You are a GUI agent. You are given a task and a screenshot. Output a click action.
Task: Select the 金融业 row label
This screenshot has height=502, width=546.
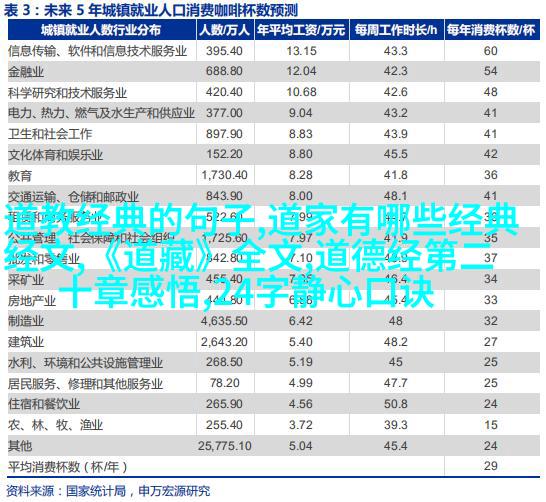coord(26,72)
